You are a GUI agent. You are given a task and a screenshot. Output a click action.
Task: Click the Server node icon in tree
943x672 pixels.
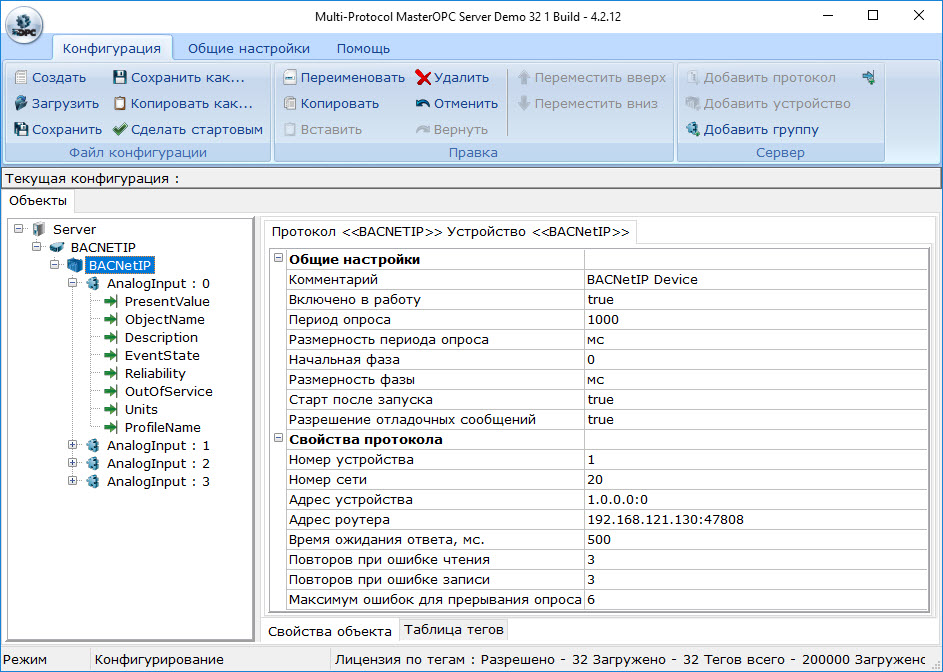(x=39, y=229)
